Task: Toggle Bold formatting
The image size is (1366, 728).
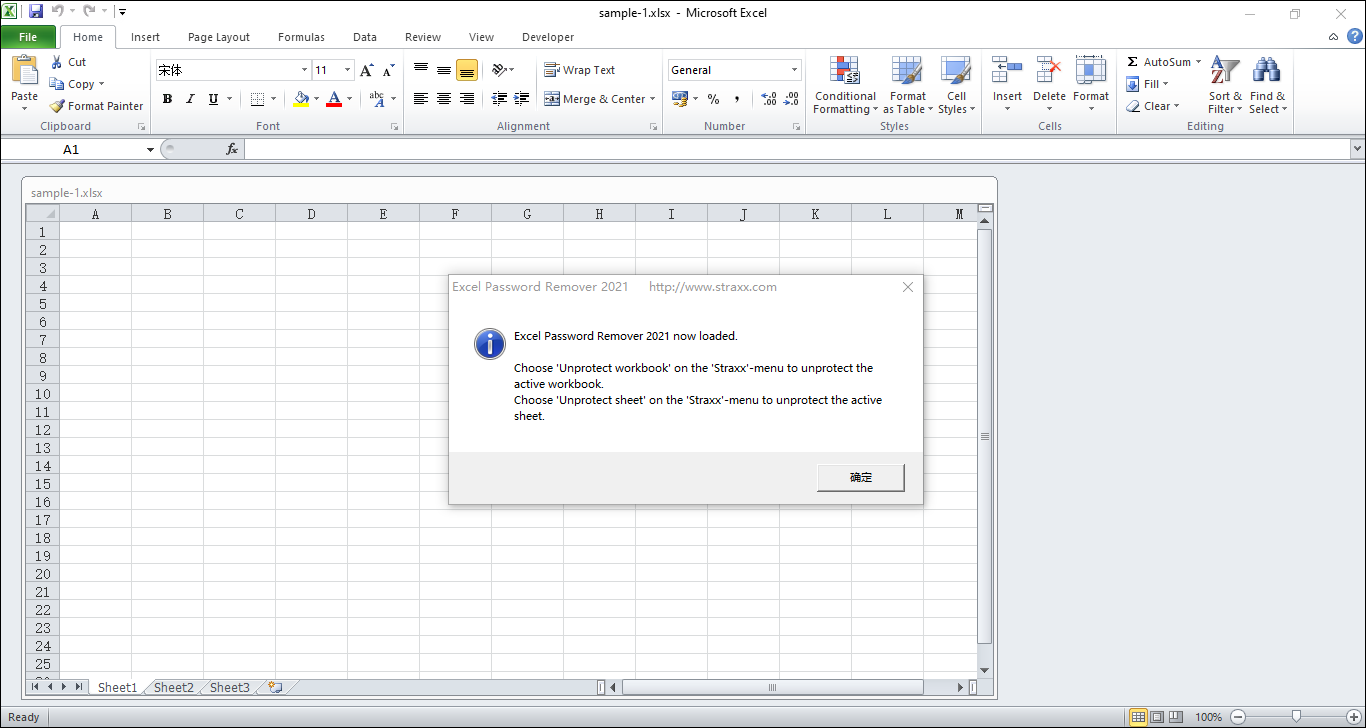Action: [x=167, y=99]
